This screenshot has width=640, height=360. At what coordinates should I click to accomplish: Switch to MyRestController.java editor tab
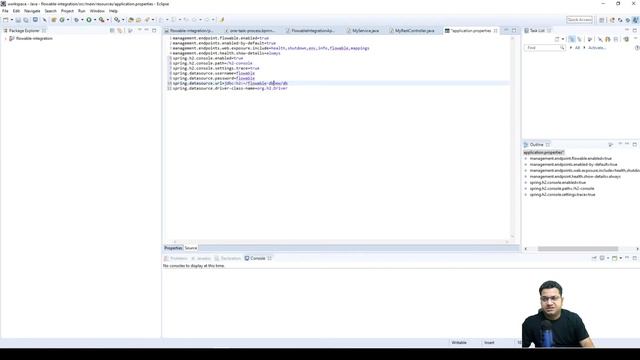pos(414,31)
